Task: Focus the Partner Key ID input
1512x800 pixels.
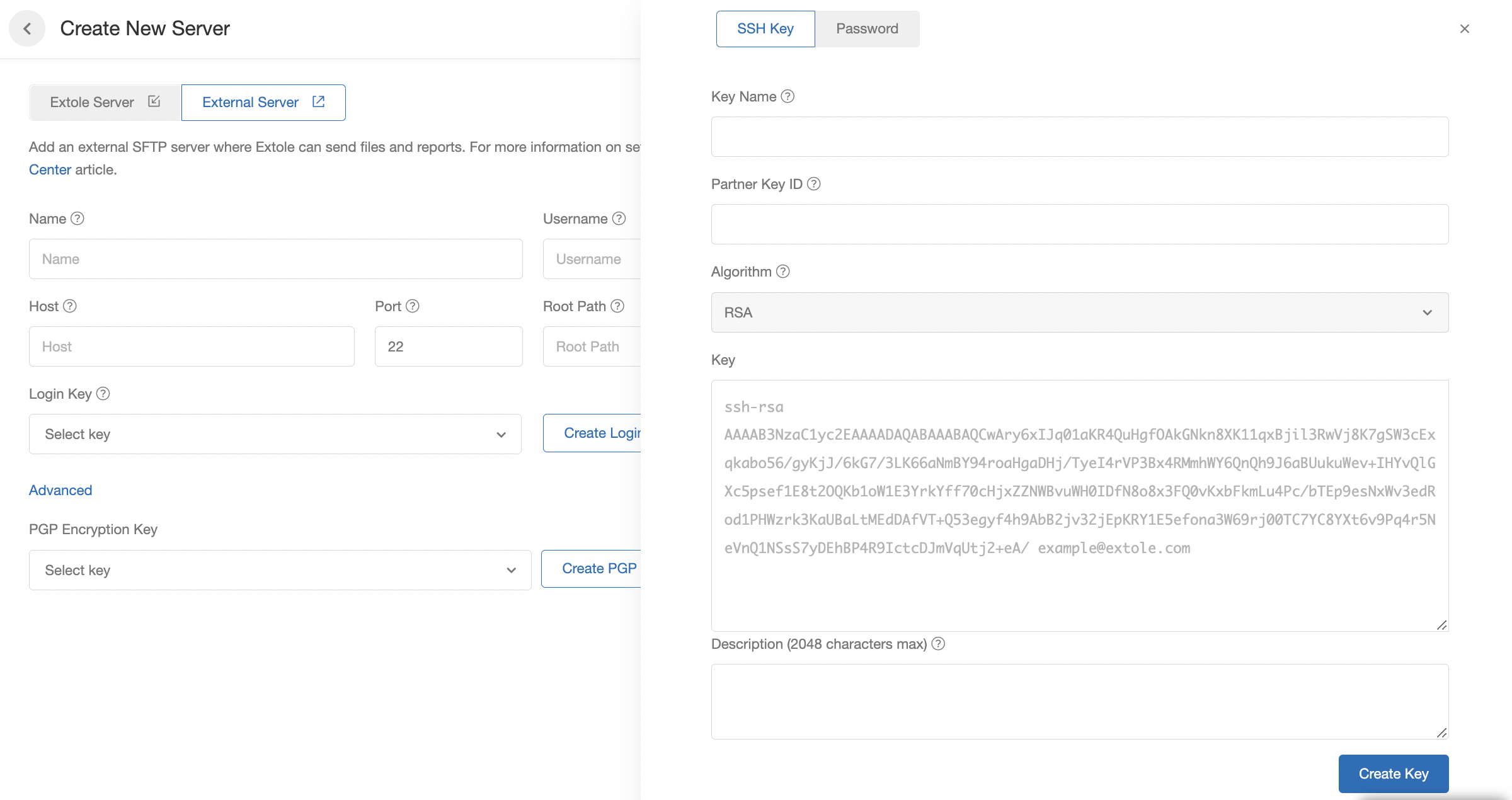Action: pyautogui.click(x=1080, y=224)
